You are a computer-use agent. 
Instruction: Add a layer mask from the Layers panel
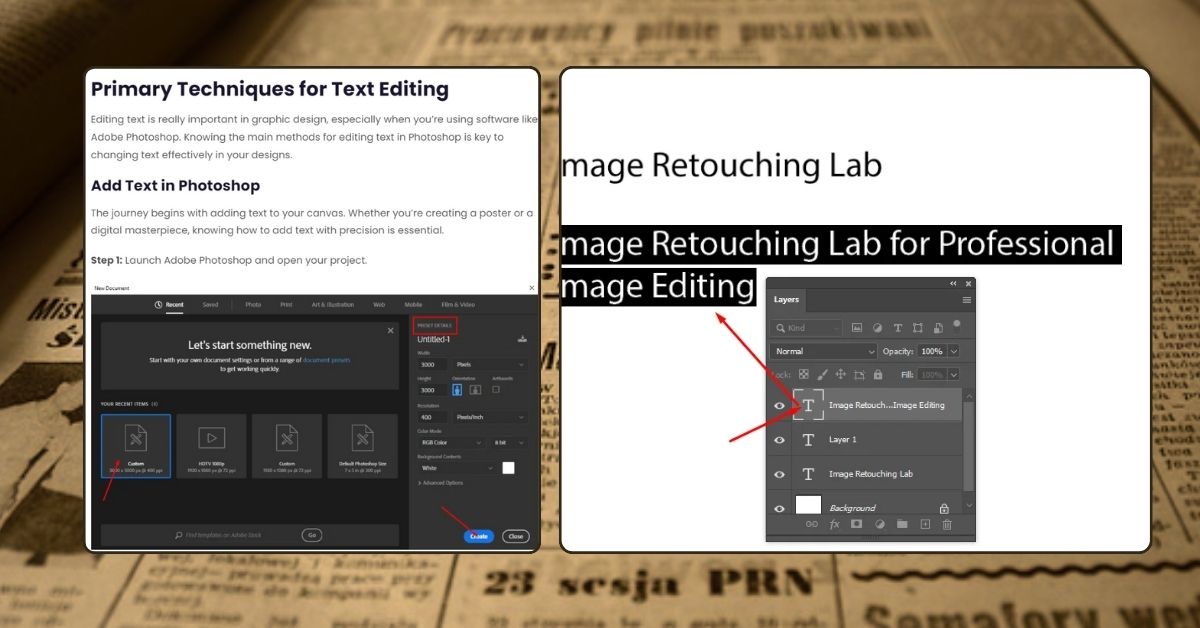tap(854, 524)
